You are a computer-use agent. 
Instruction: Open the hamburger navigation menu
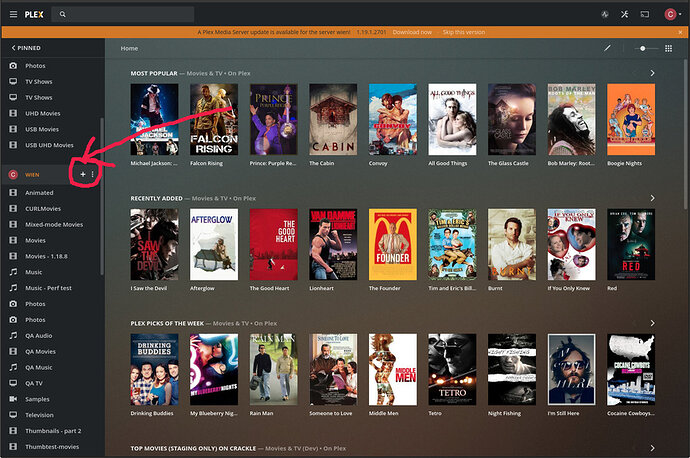click(x=14, y=15)
